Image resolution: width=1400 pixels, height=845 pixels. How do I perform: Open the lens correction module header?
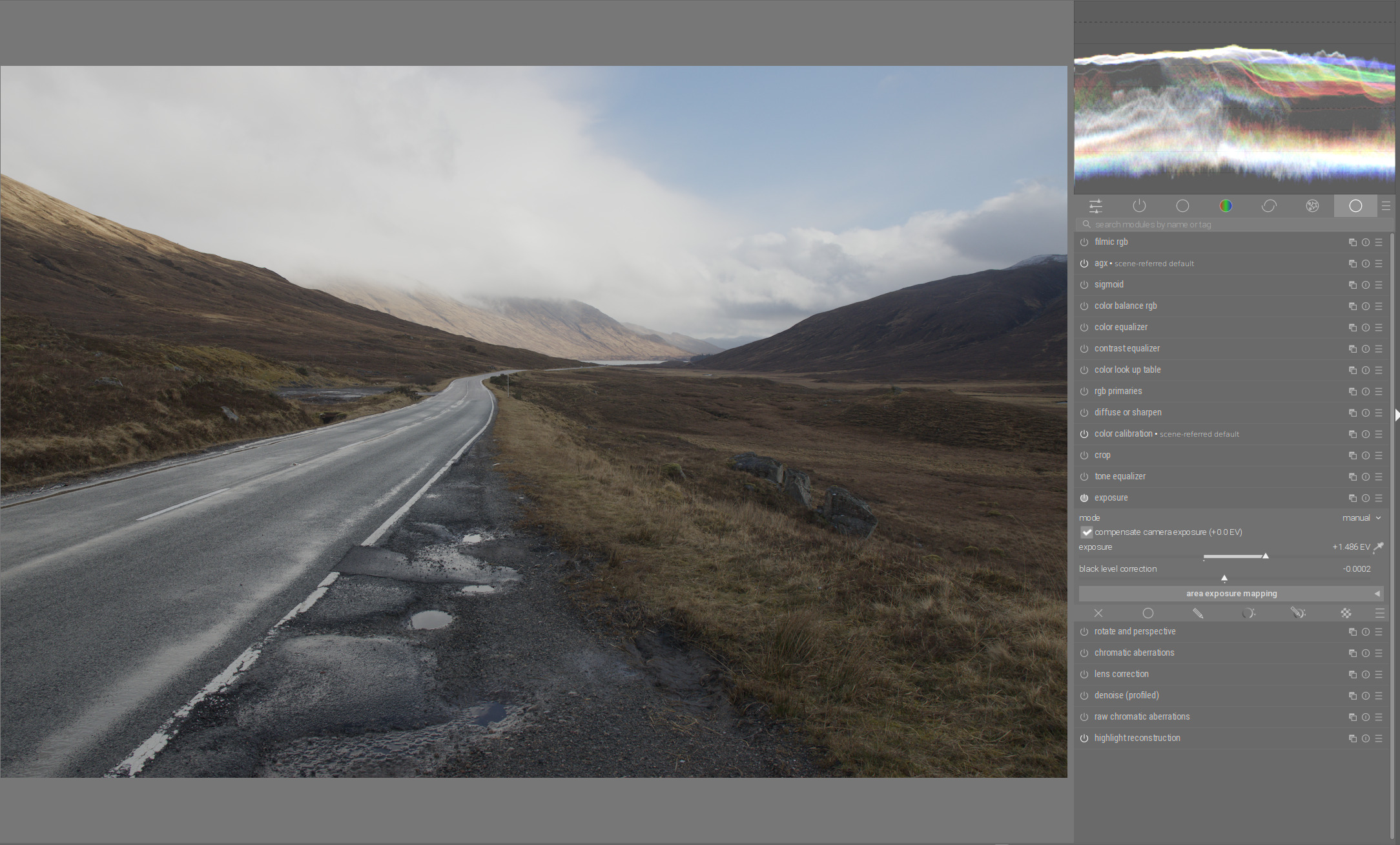click(1122, 674)
